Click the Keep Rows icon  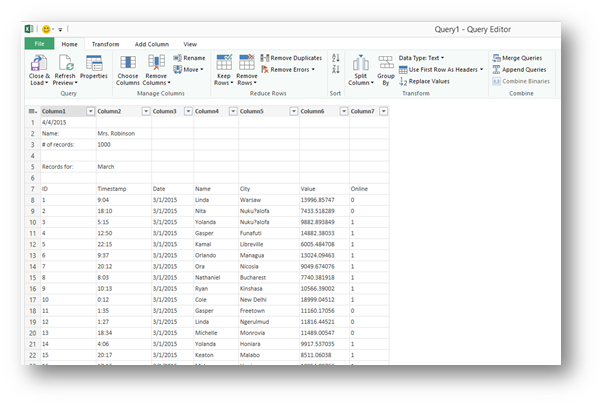[224, 63]
